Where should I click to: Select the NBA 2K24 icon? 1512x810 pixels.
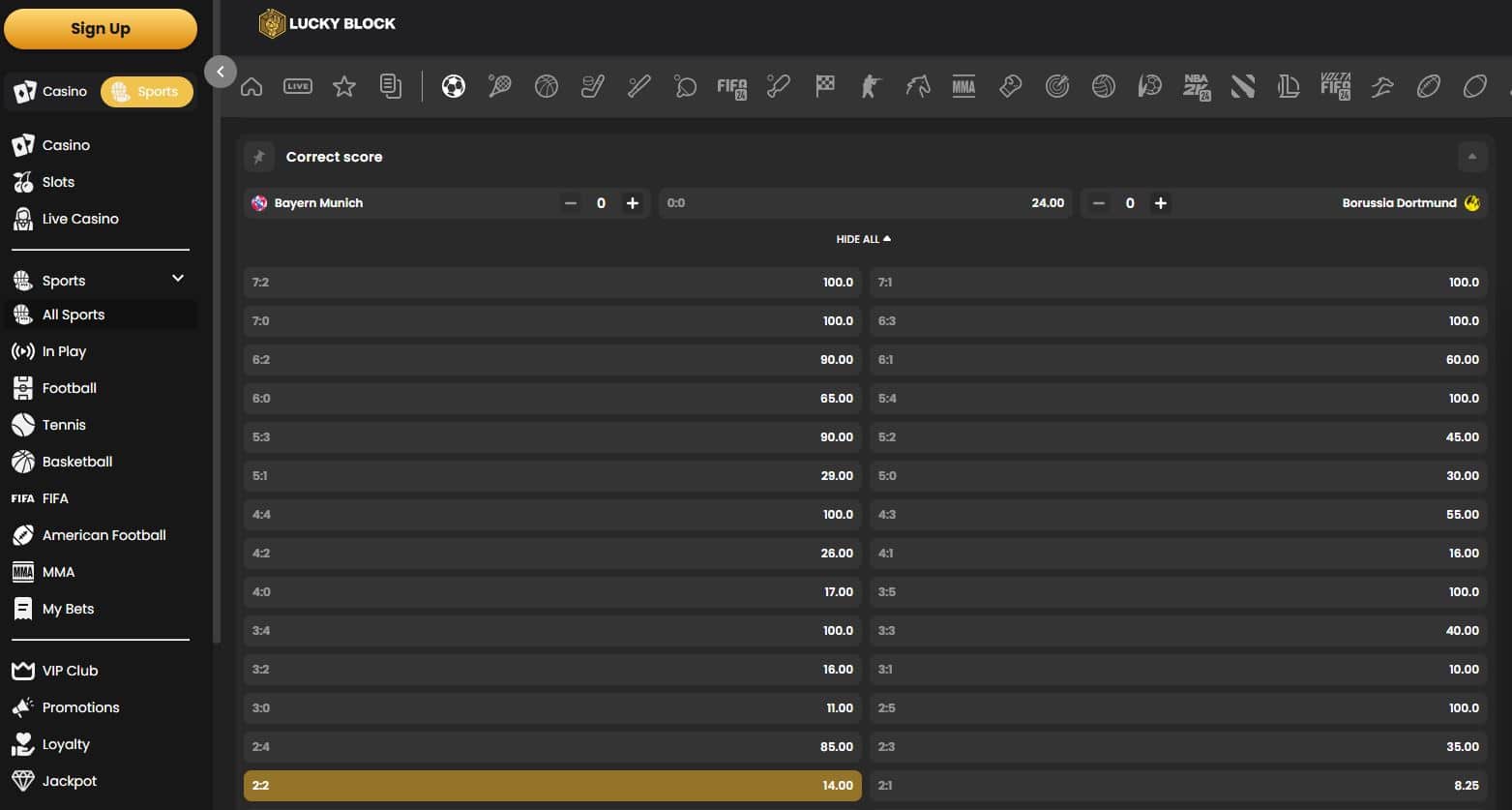click(x=1197, y=87)
